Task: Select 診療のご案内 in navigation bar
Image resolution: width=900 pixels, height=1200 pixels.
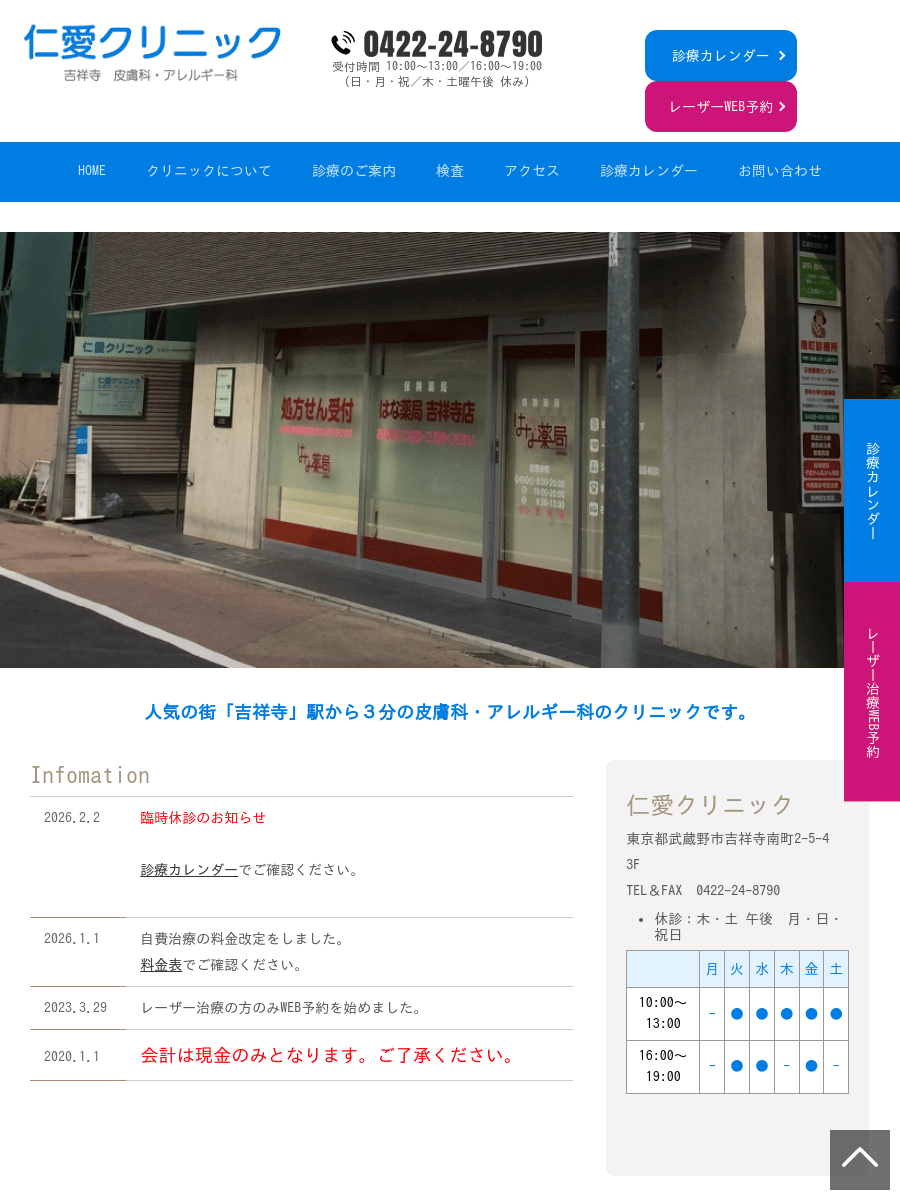Action: point(354,171)
